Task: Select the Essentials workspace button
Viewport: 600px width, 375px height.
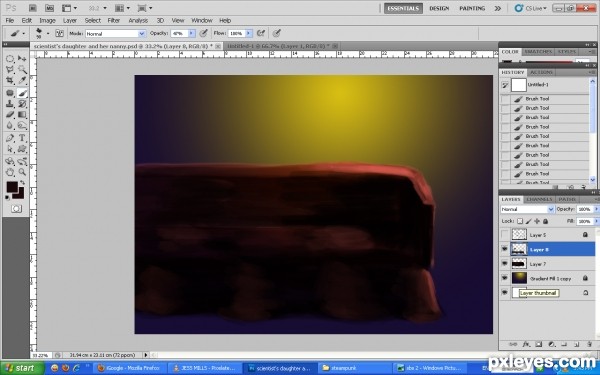Action: tap(403, 8)
